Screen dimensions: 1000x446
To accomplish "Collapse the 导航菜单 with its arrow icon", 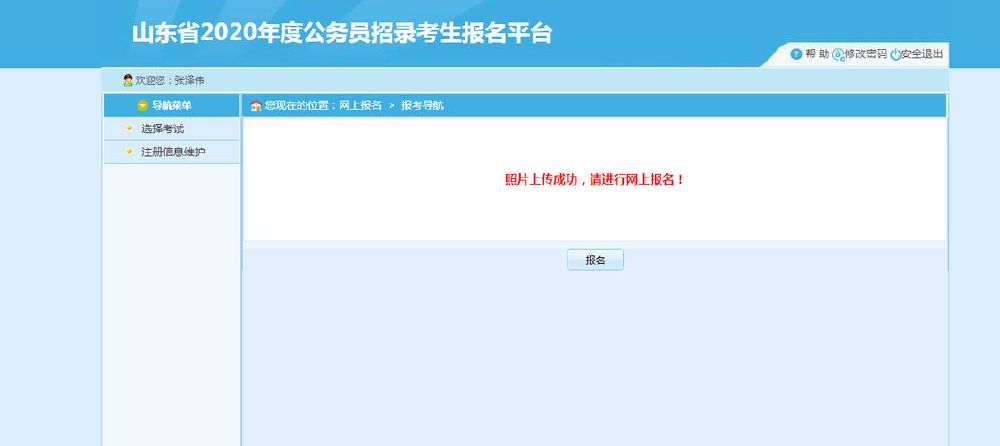I will (142, 106).
